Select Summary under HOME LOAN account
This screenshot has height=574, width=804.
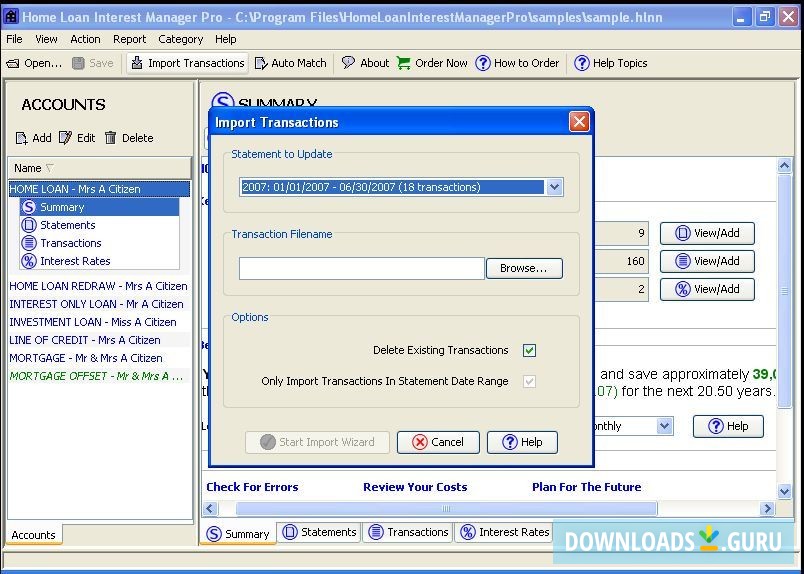click(99, 207)
